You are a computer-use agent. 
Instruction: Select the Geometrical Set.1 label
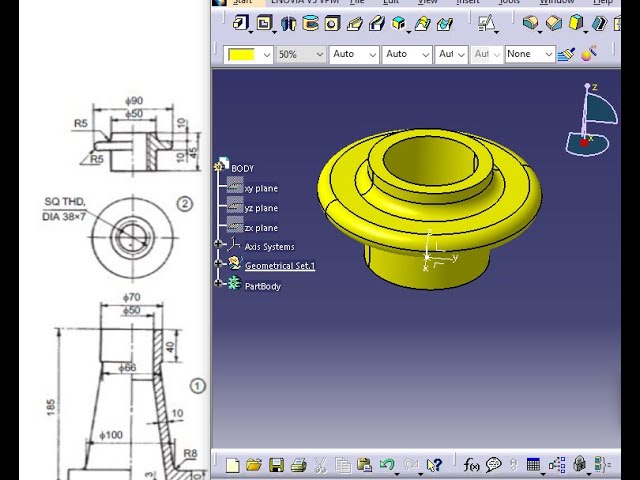coord(280,266)
